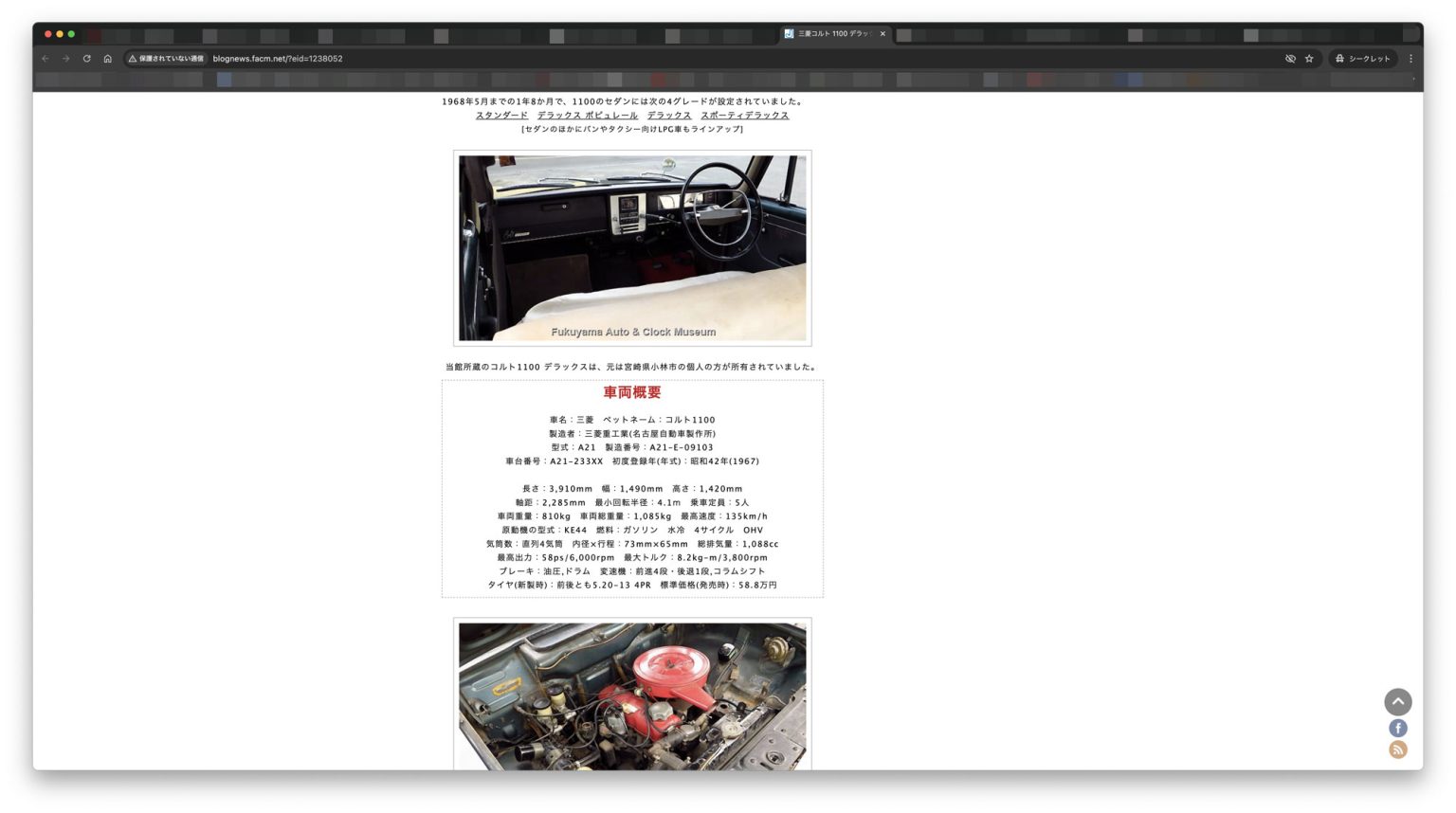Close the 三菱コルト 1100 tab

click(883, 34)
